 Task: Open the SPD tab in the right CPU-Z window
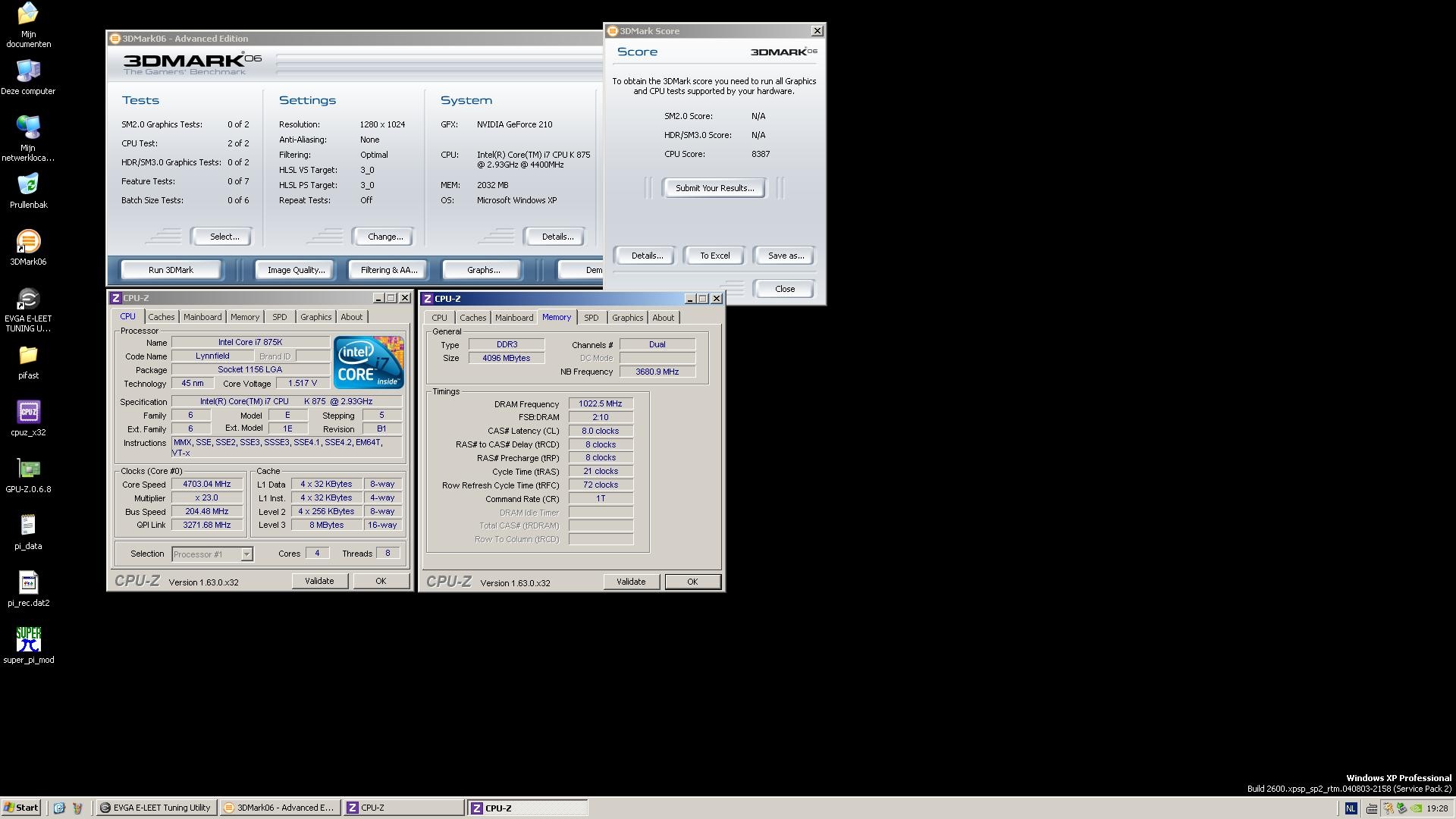[x=591, y=318]
